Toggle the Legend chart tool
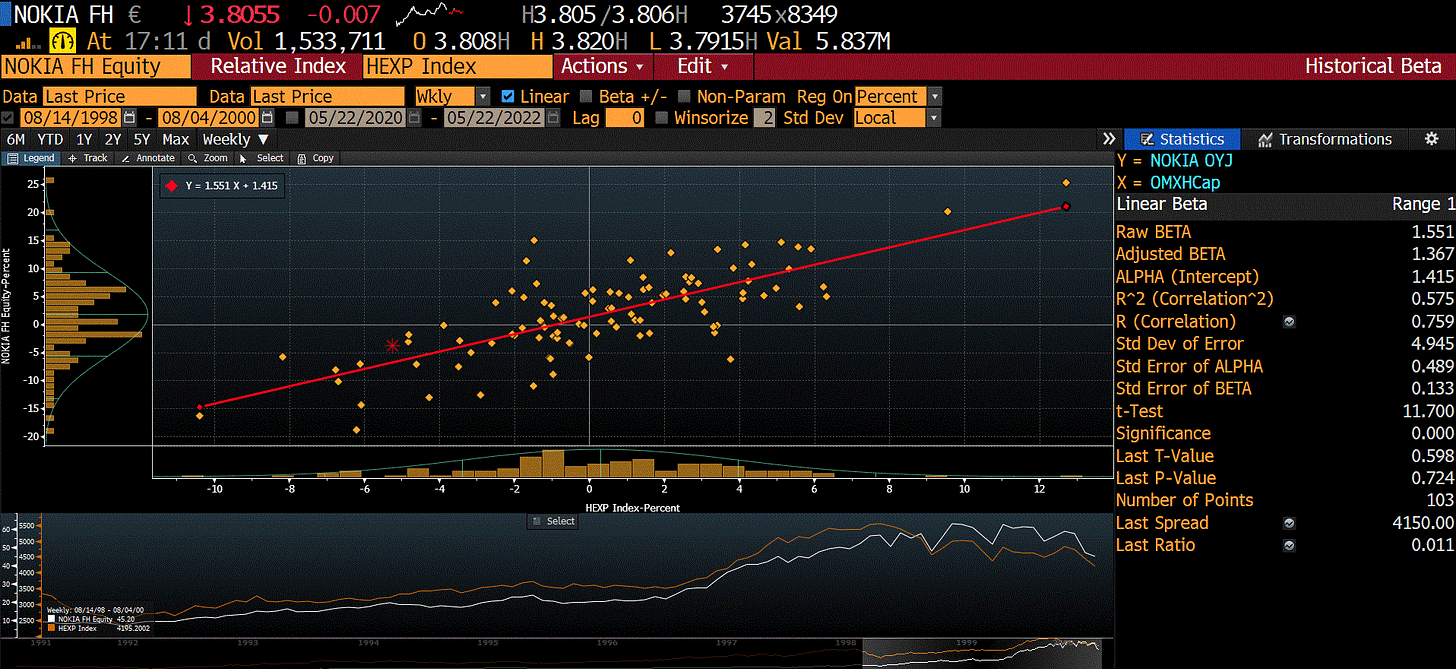1456x669 pixels. point(31,158)
